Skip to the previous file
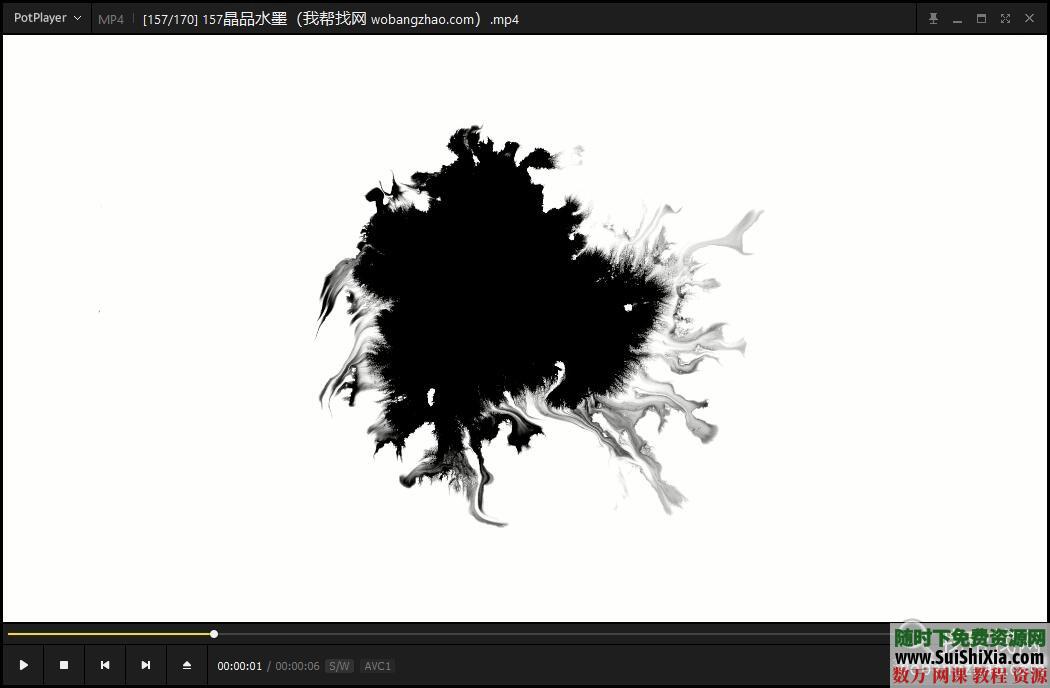Screen dimensions: 1050x688 point(105,665)
